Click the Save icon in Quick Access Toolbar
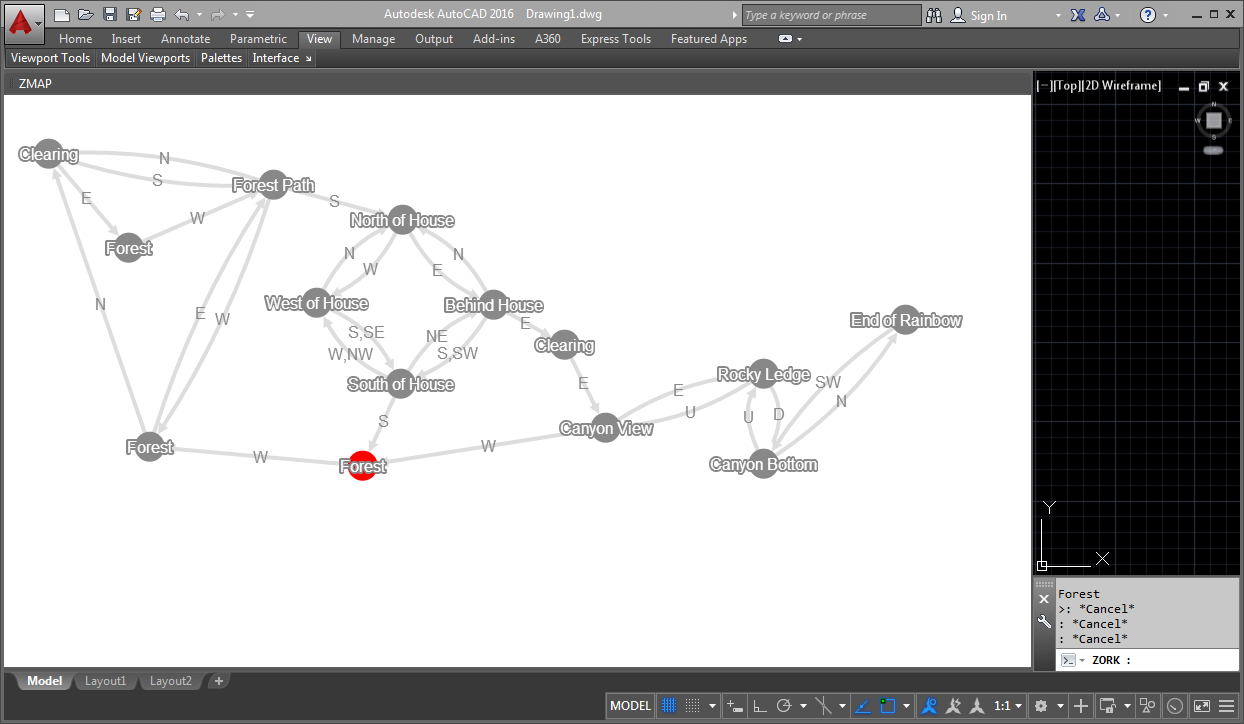 coord(110,15)
